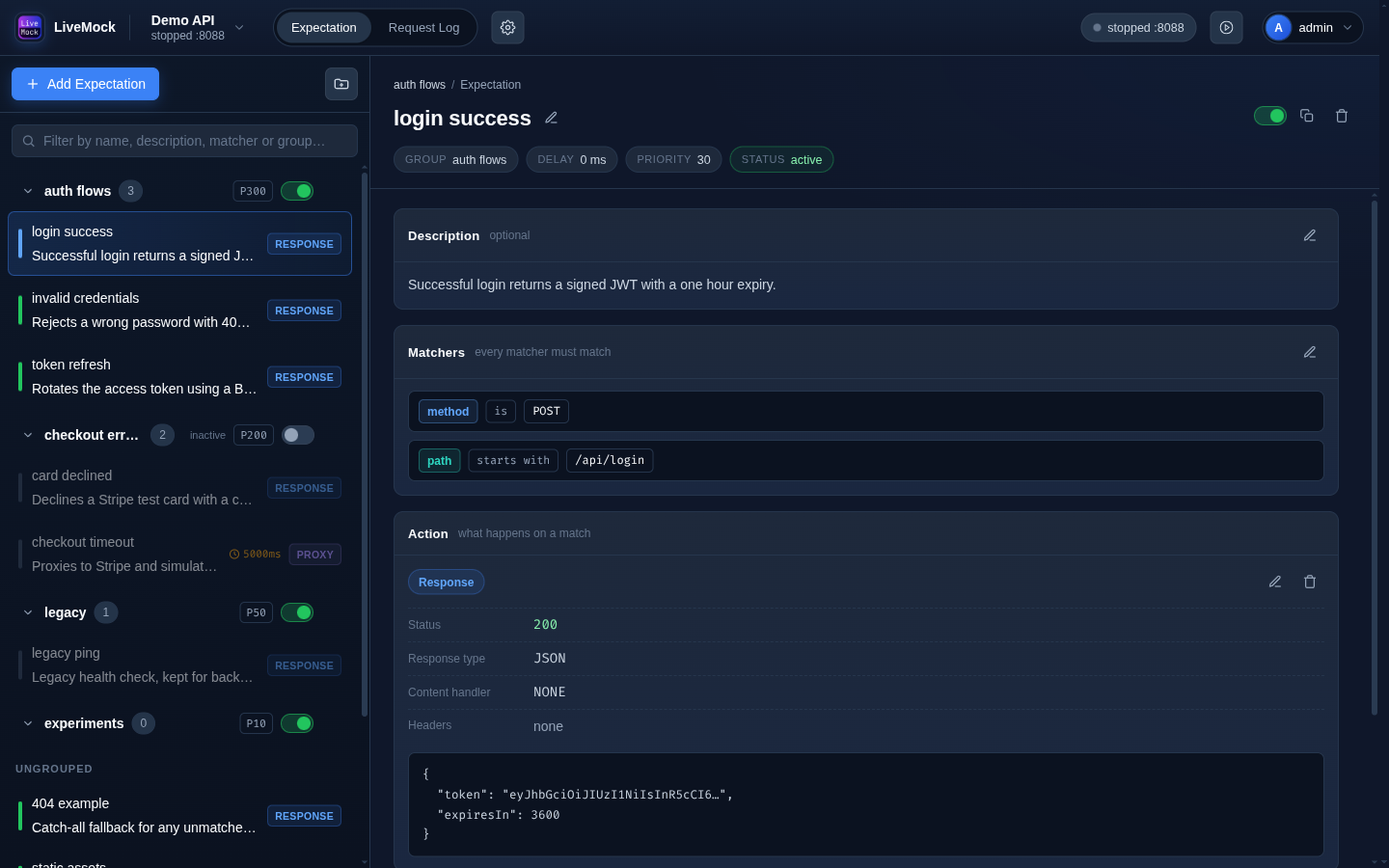This screenshot has height=868, width=1389.
Task: Click the STATUS active chip
Action: (x=781, y=159)
